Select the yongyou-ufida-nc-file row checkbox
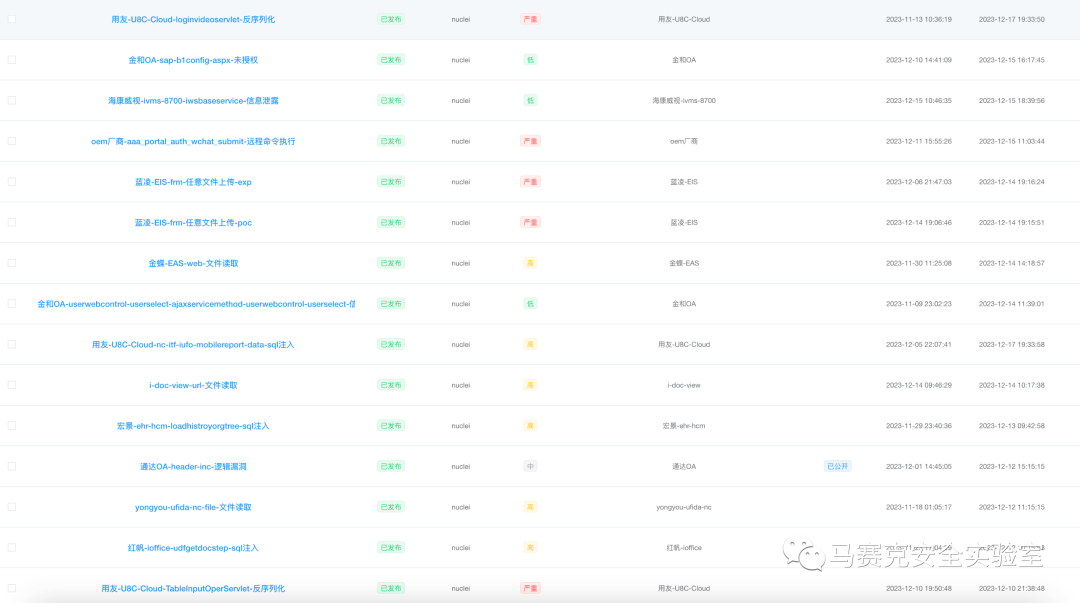The height and width of the screenshot is (603, 1080). pyautogui.click(x=12, y=507)
